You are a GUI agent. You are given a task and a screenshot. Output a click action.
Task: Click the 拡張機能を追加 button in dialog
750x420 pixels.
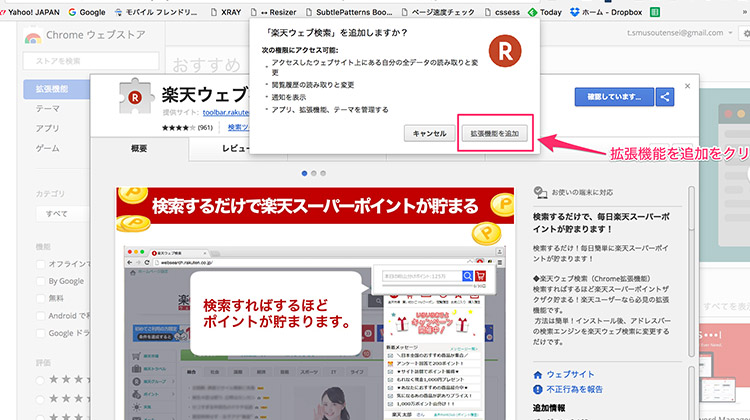point(495,133)
